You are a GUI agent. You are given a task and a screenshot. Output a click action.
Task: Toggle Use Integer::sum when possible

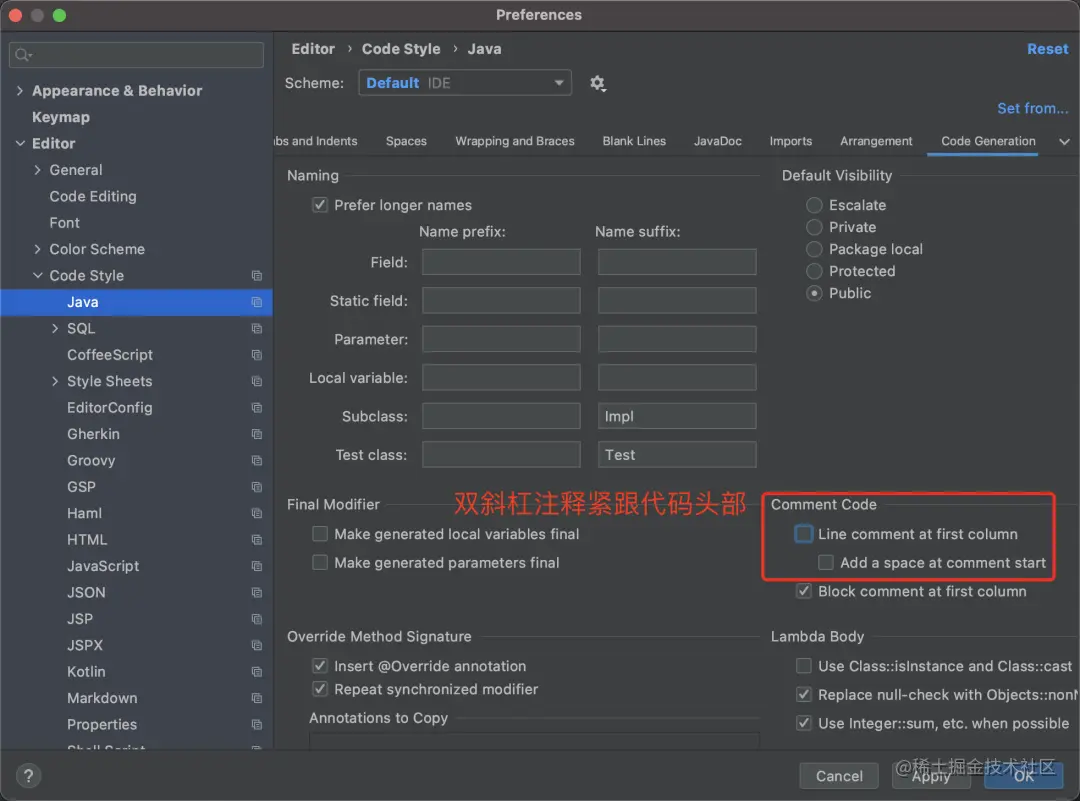804,723
